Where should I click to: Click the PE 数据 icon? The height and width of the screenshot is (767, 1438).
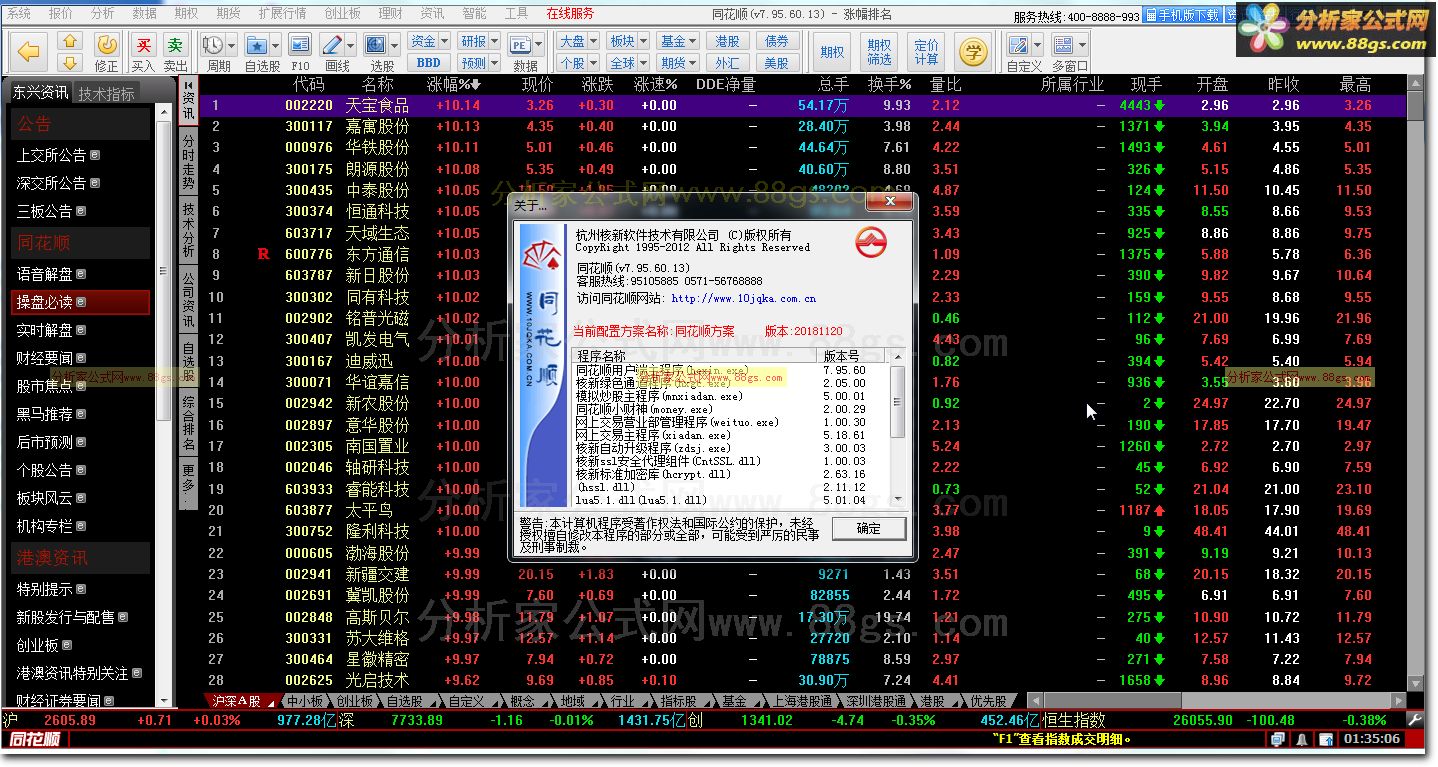tap(520, 45)
